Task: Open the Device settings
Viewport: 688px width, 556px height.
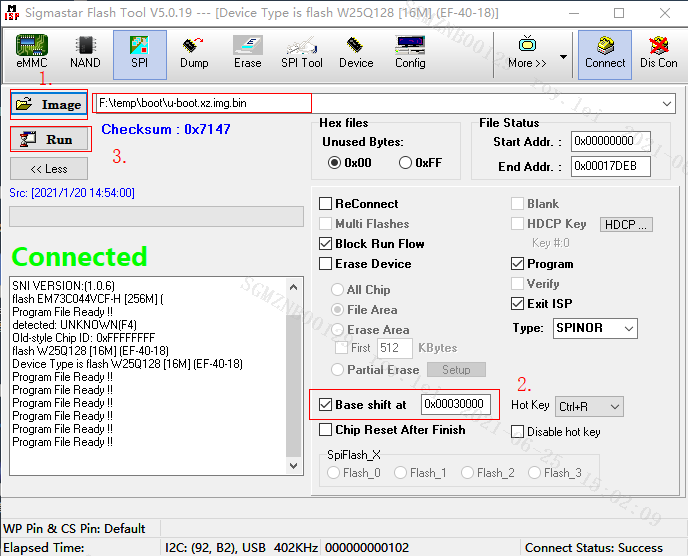Action: click(x=356, y=53)
